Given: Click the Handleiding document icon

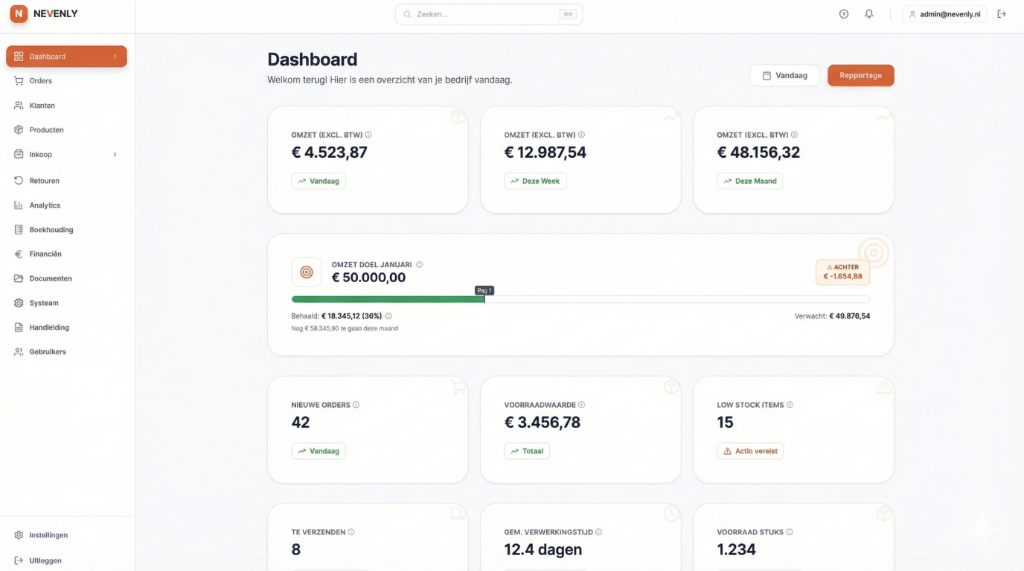Looking at the screenshot, I should (x=18, y=327).
